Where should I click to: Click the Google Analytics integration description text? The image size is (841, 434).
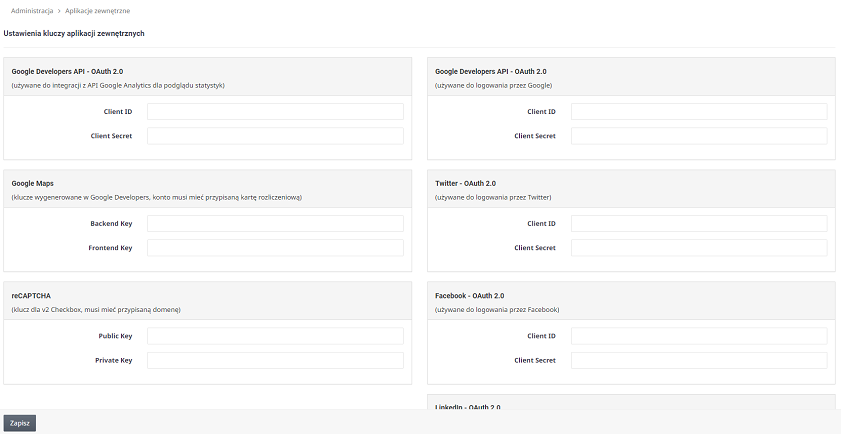118,85
